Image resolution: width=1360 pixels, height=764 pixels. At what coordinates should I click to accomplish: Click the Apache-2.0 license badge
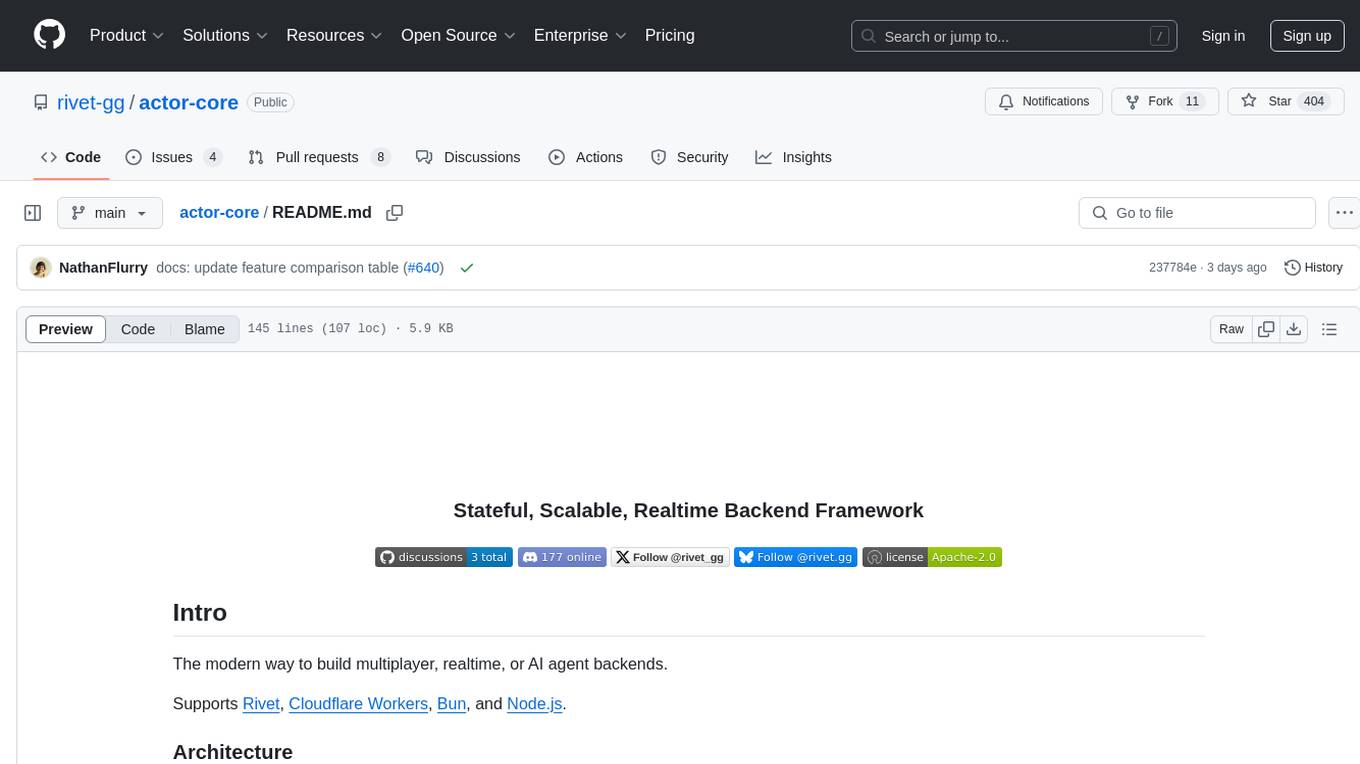(932, 557)
